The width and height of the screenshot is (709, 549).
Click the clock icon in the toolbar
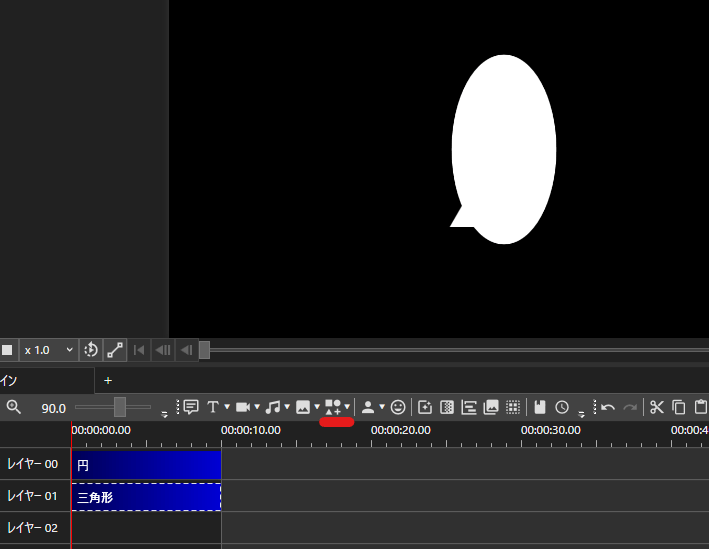tap(562, 407)
